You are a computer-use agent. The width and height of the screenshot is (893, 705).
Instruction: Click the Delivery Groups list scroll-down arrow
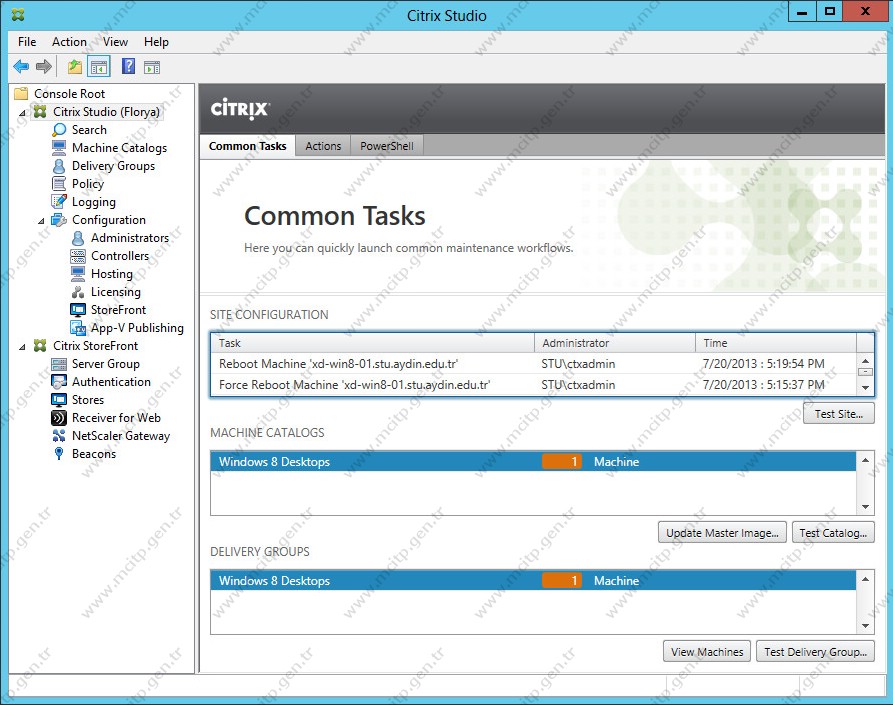[865, 626]
